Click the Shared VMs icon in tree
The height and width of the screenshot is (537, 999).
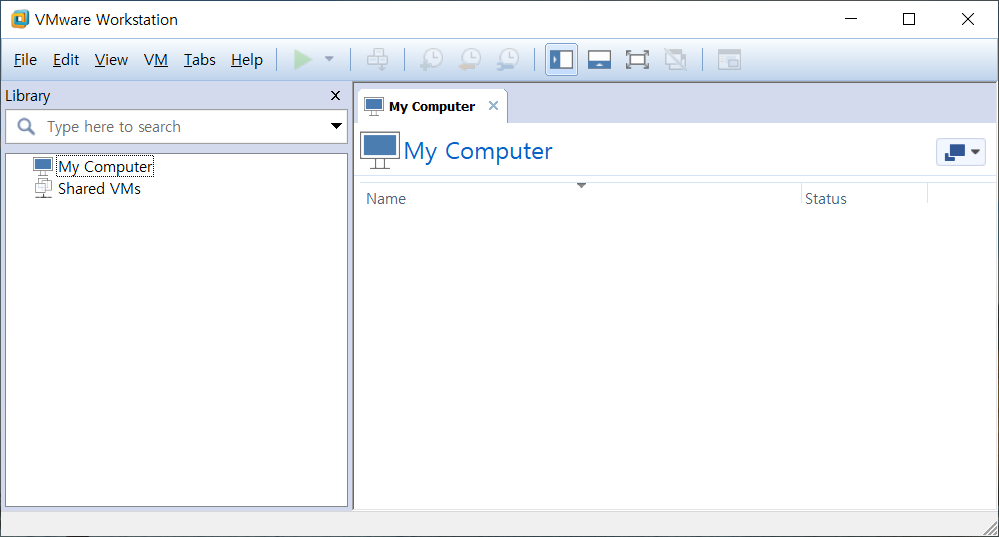(x=43, y=188)
